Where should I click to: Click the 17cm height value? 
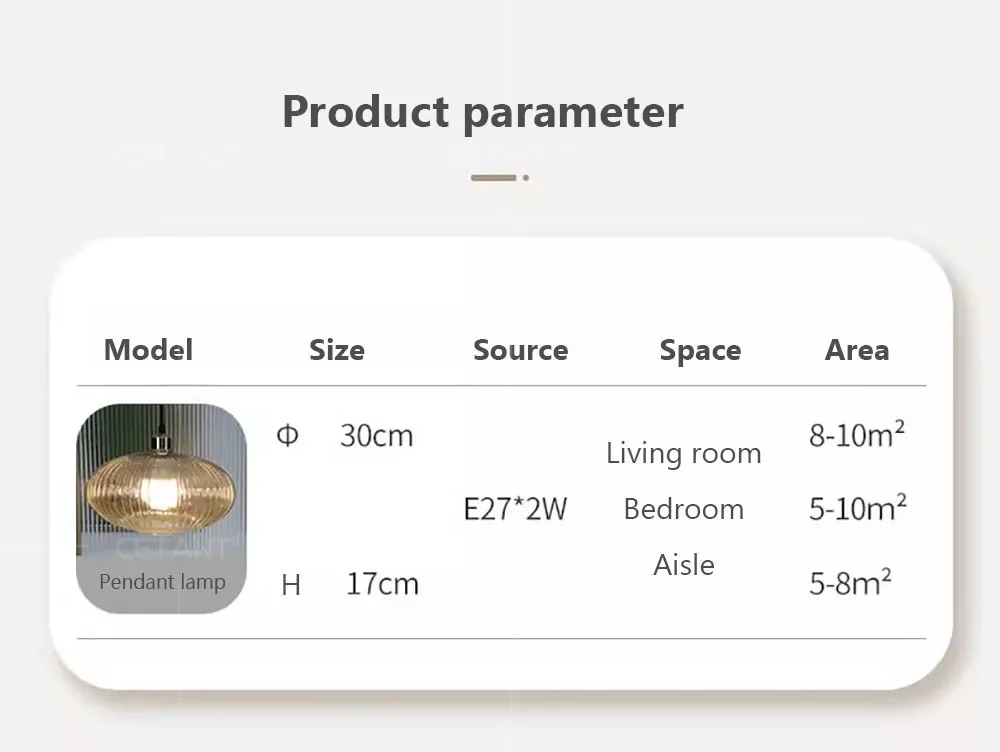[x=382, y=584]
